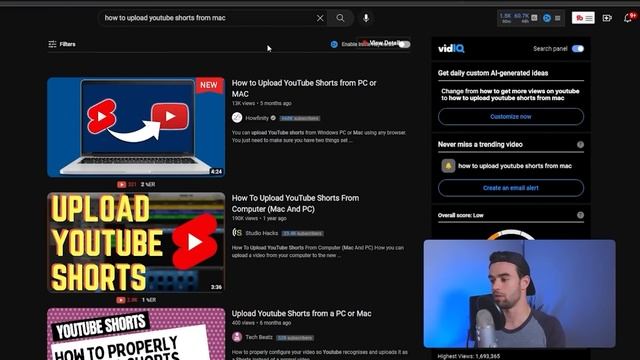Click the how to upload youtube shorts from mac alert keyword
Screen dimensions: 640x360
515,166
